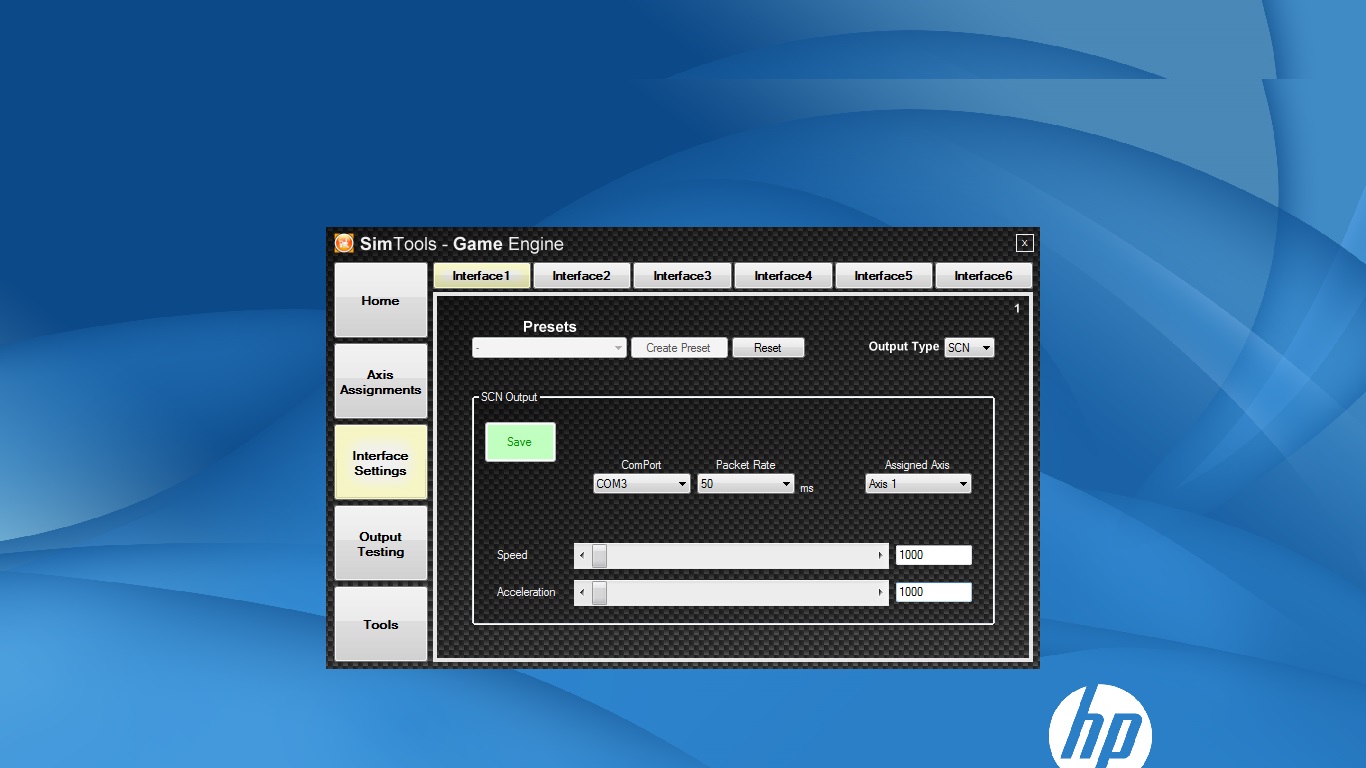Click the SCN Output group label

(x=509, y=397)
